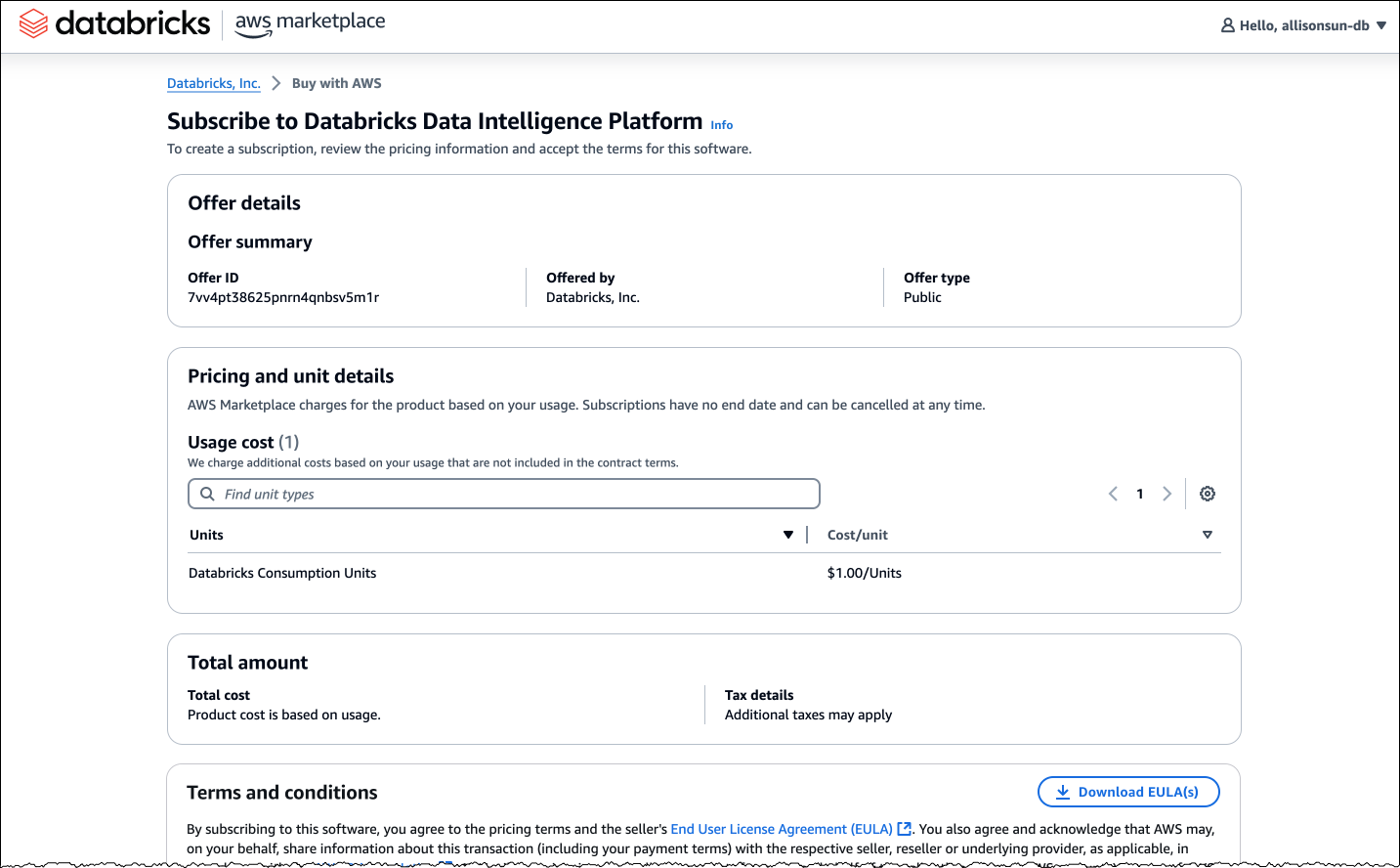Viewport: 1400px width, 868px height.
Task: Sort table by Cost/unit column arrow
Action: click(1208, 535)
